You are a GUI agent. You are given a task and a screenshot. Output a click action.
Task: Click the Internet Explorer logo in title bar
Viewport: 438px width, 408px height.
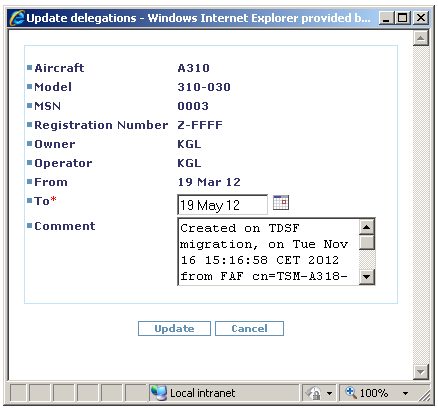[x=17, y=18]
